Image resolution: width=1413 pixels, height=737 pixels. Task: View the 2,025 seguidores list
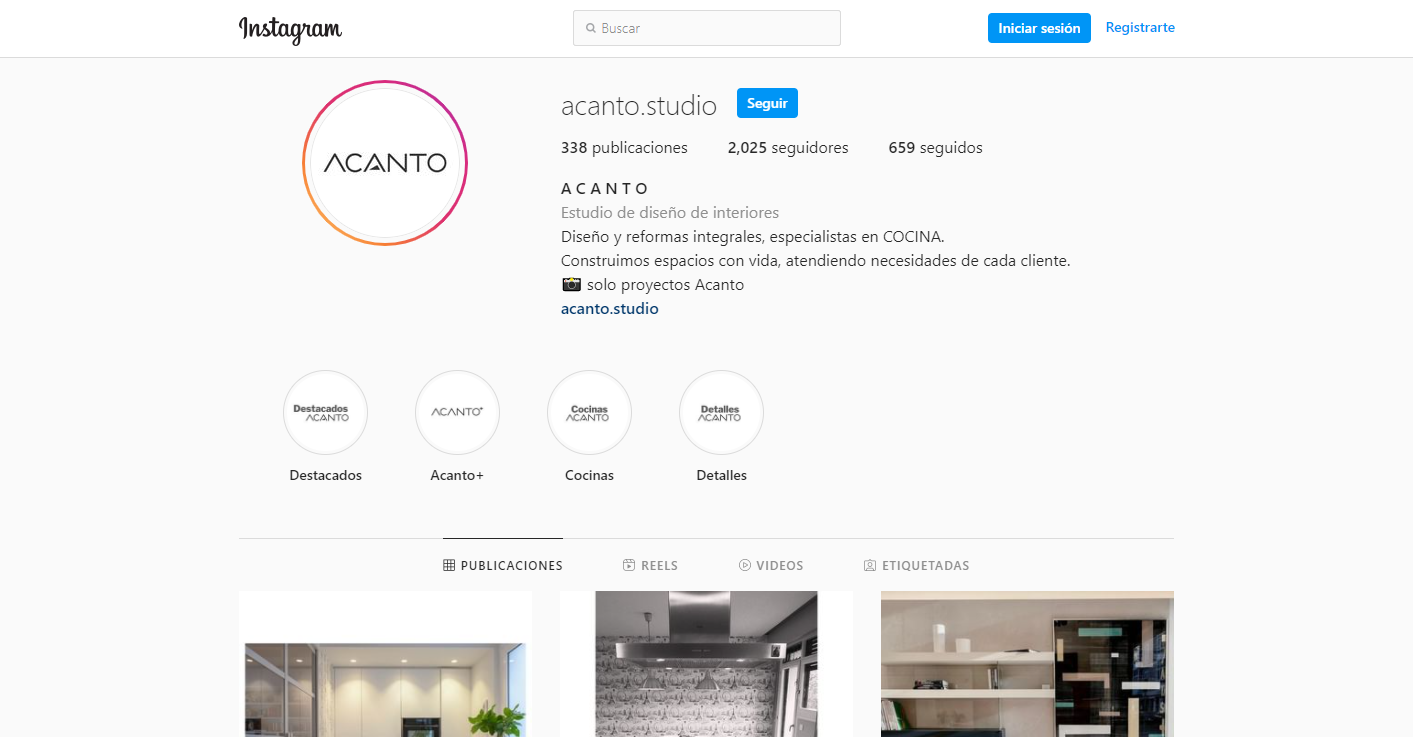click(788, 147)
